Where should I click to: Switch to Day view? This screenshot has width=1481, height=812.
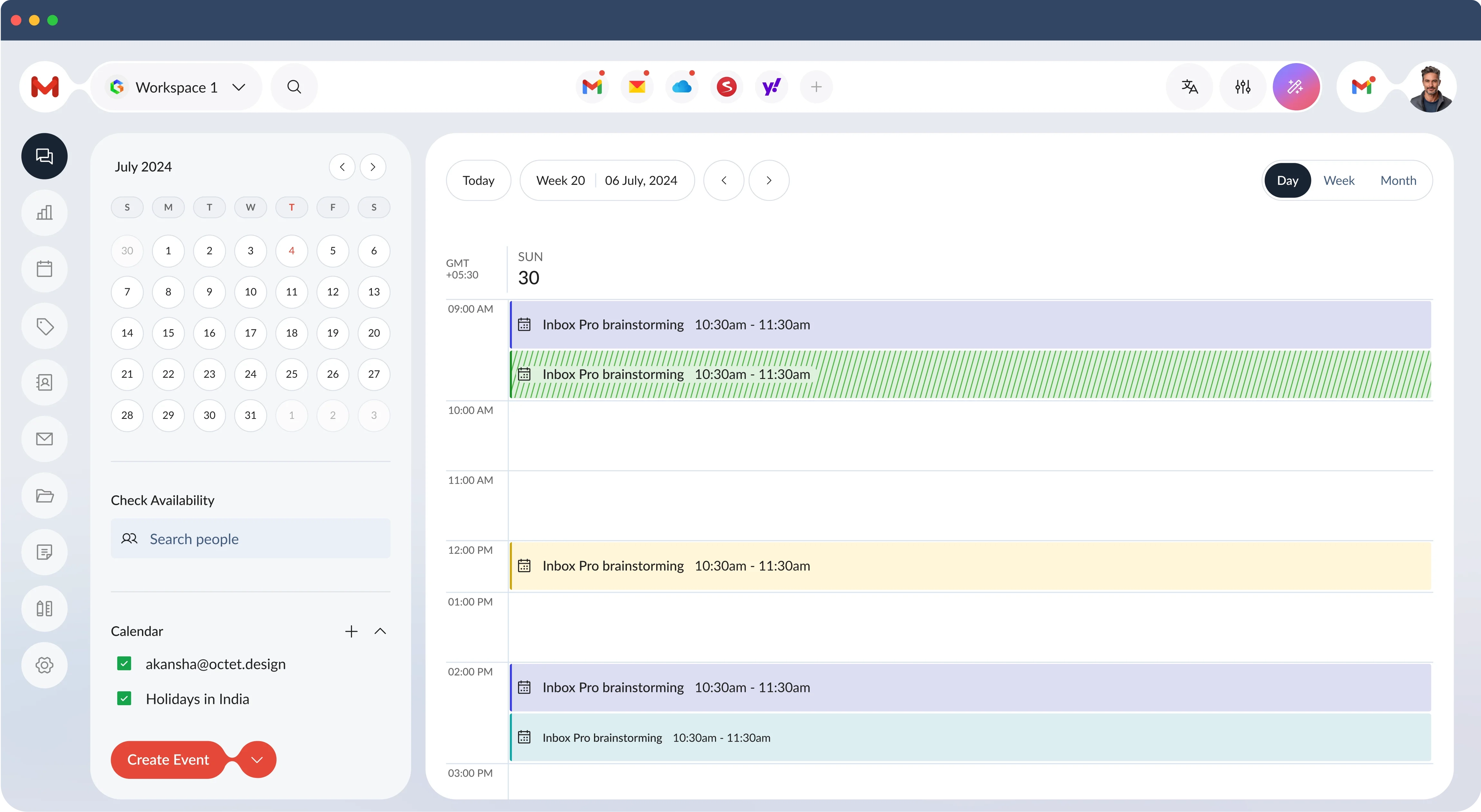pyautogui.click(x=1288, y=181)
